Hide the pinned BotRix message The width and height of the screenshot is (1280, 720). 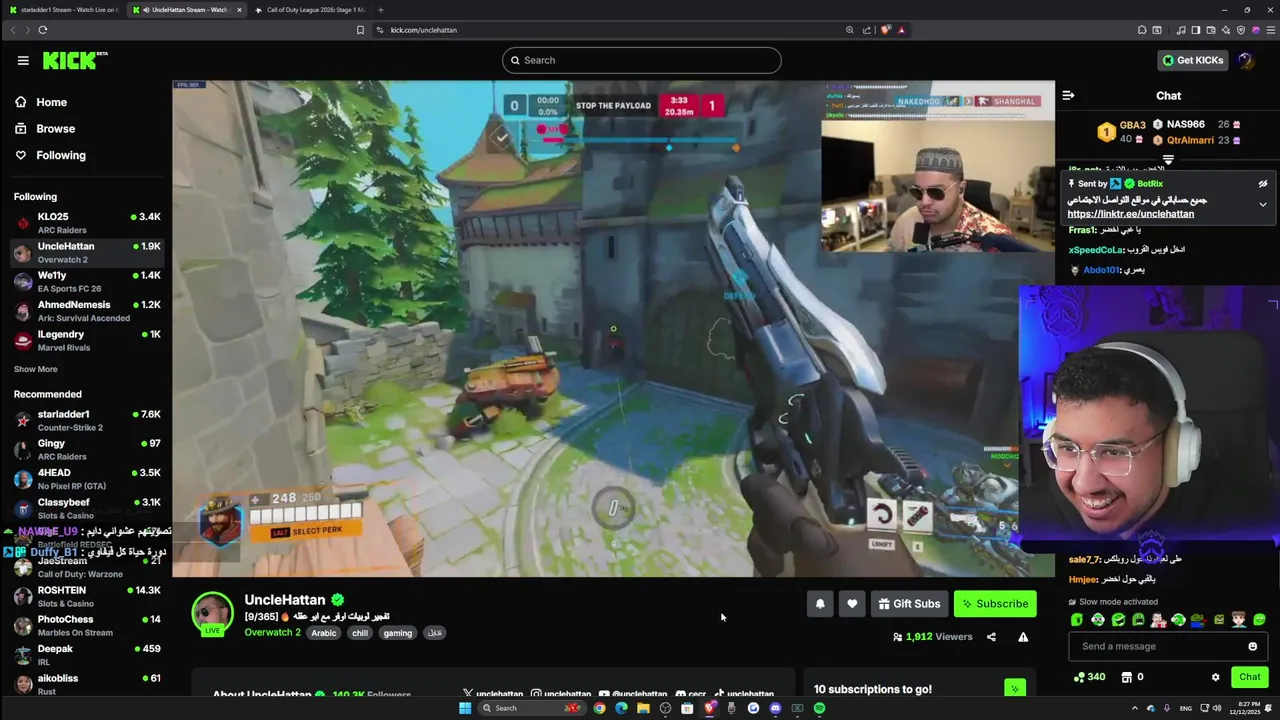(1263, 184)
